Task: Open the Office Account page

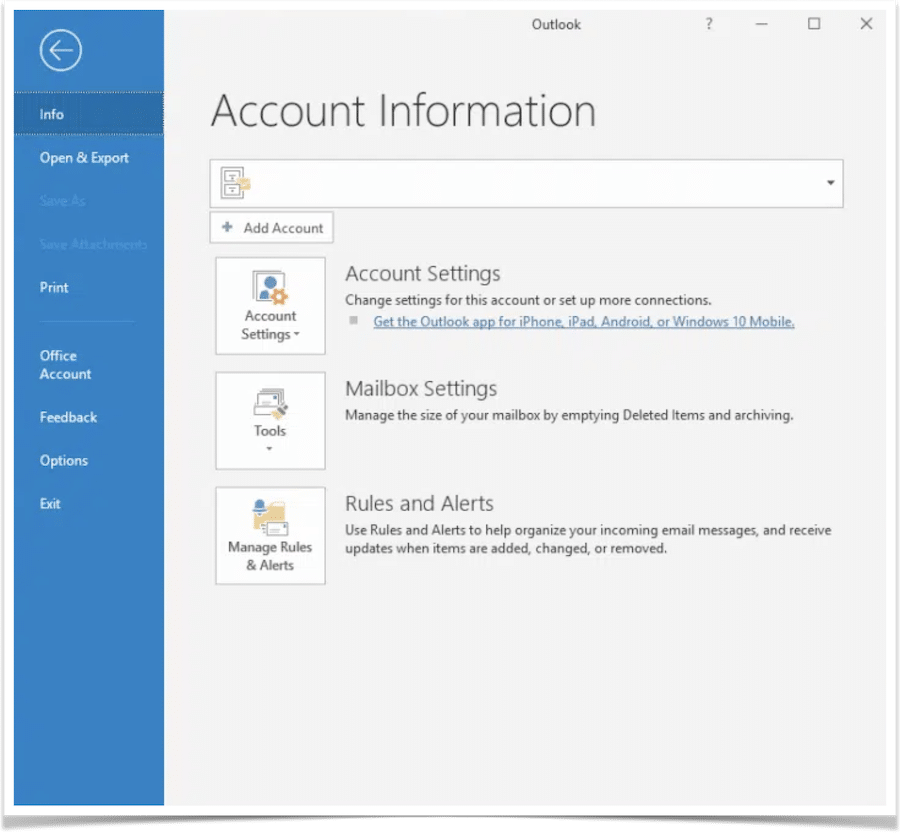Action: 65,365
